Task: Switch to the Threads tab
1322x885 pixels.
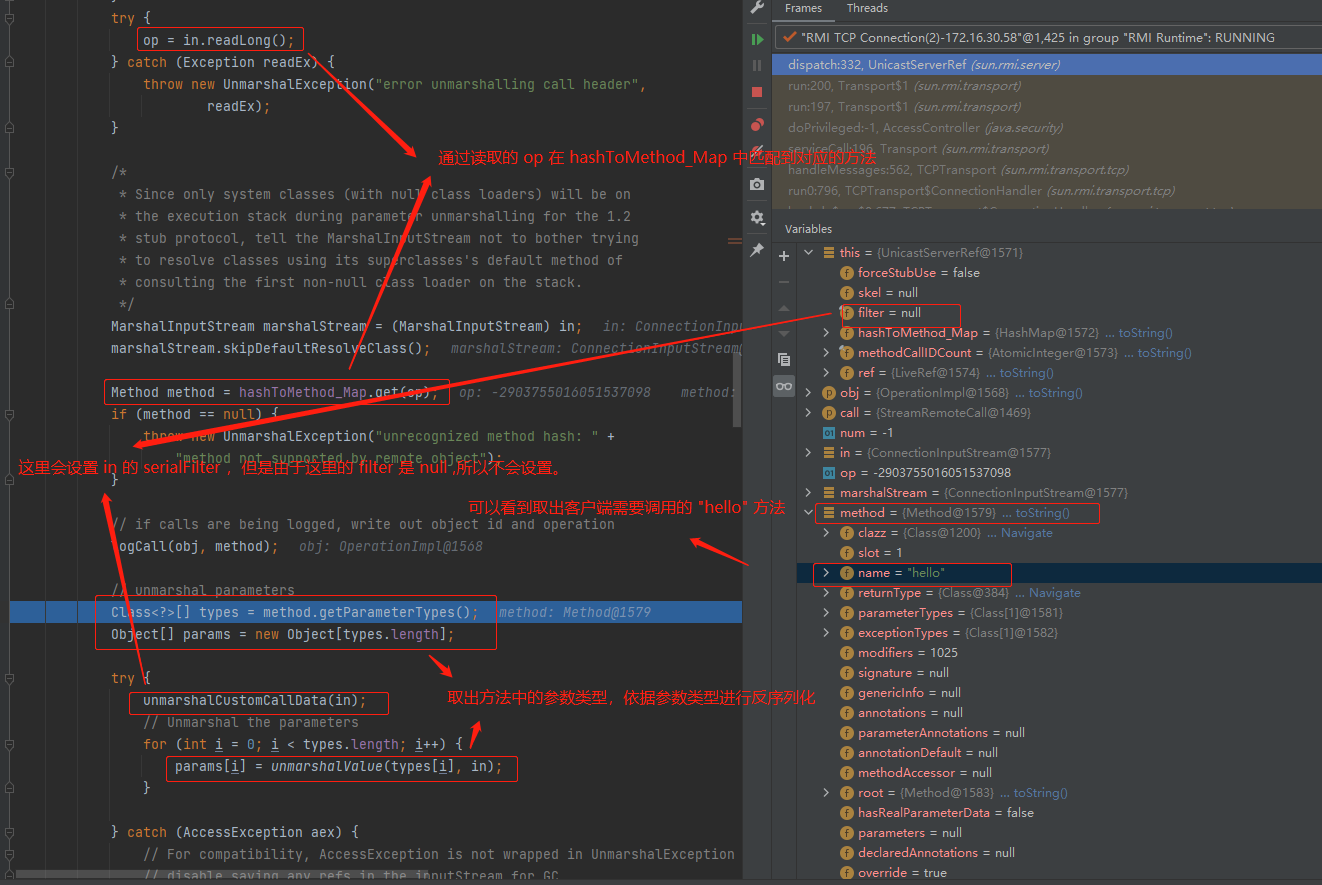Action: pyautogui.click(x=867, y=8)
